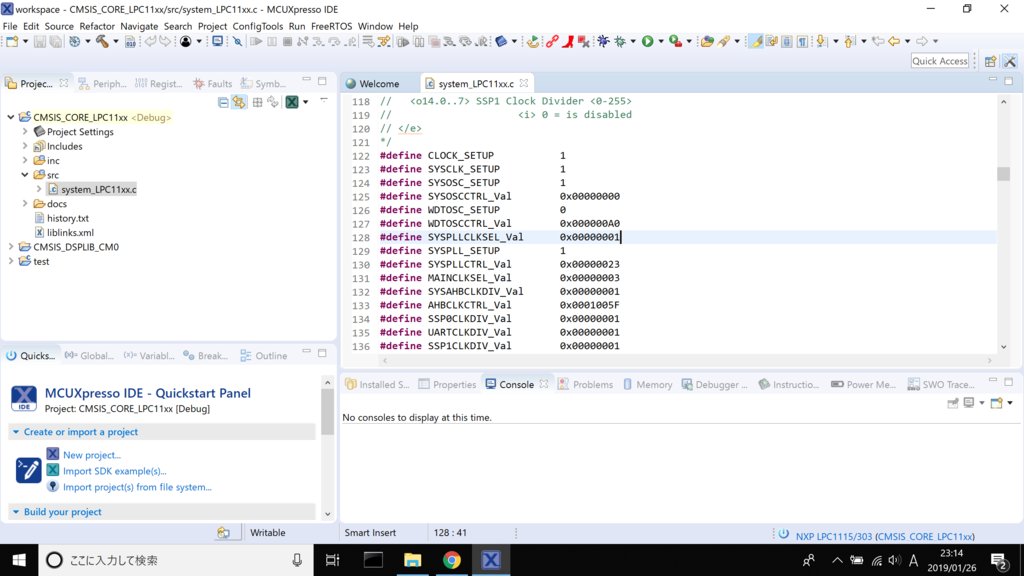The image size is (1024, 576).
Task: Click the hammer Build icon in toolbar
Action: click(101, 41)
